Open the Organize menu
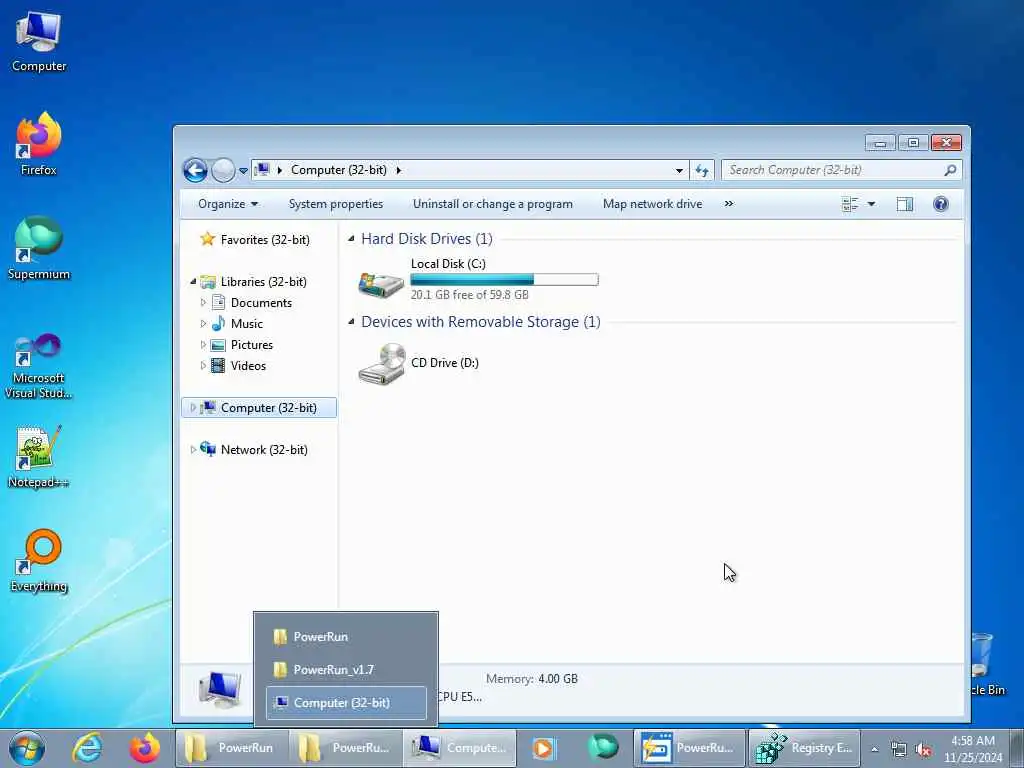 coord(228,204)
